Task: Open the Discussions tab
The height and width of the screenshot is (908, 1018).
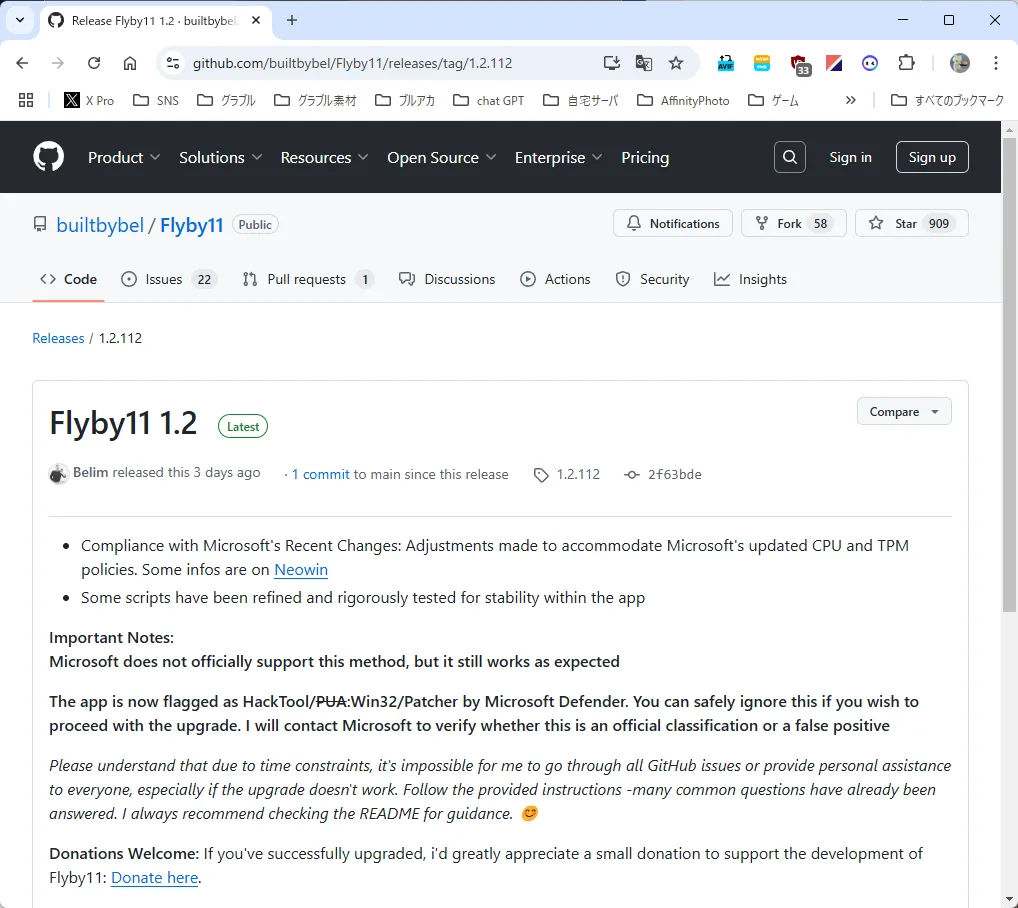Action: click(x=447, y=279)
